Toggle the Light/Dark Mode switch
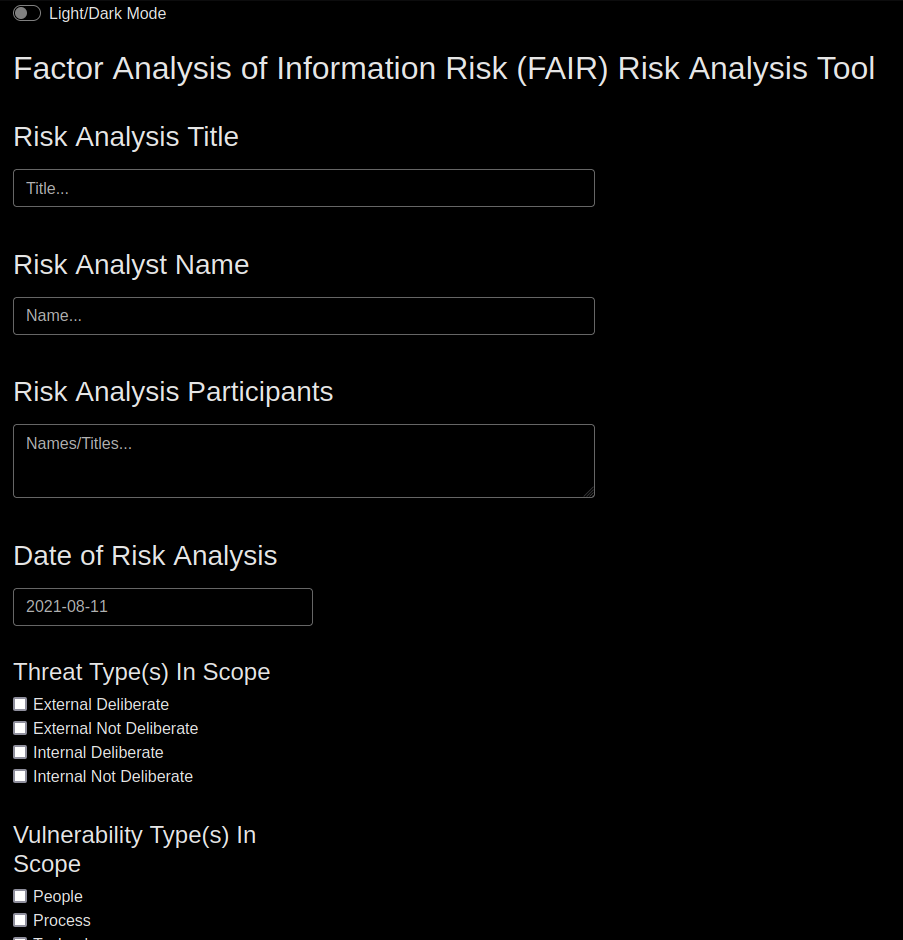 pyautogui.click(x=27, y=13)
